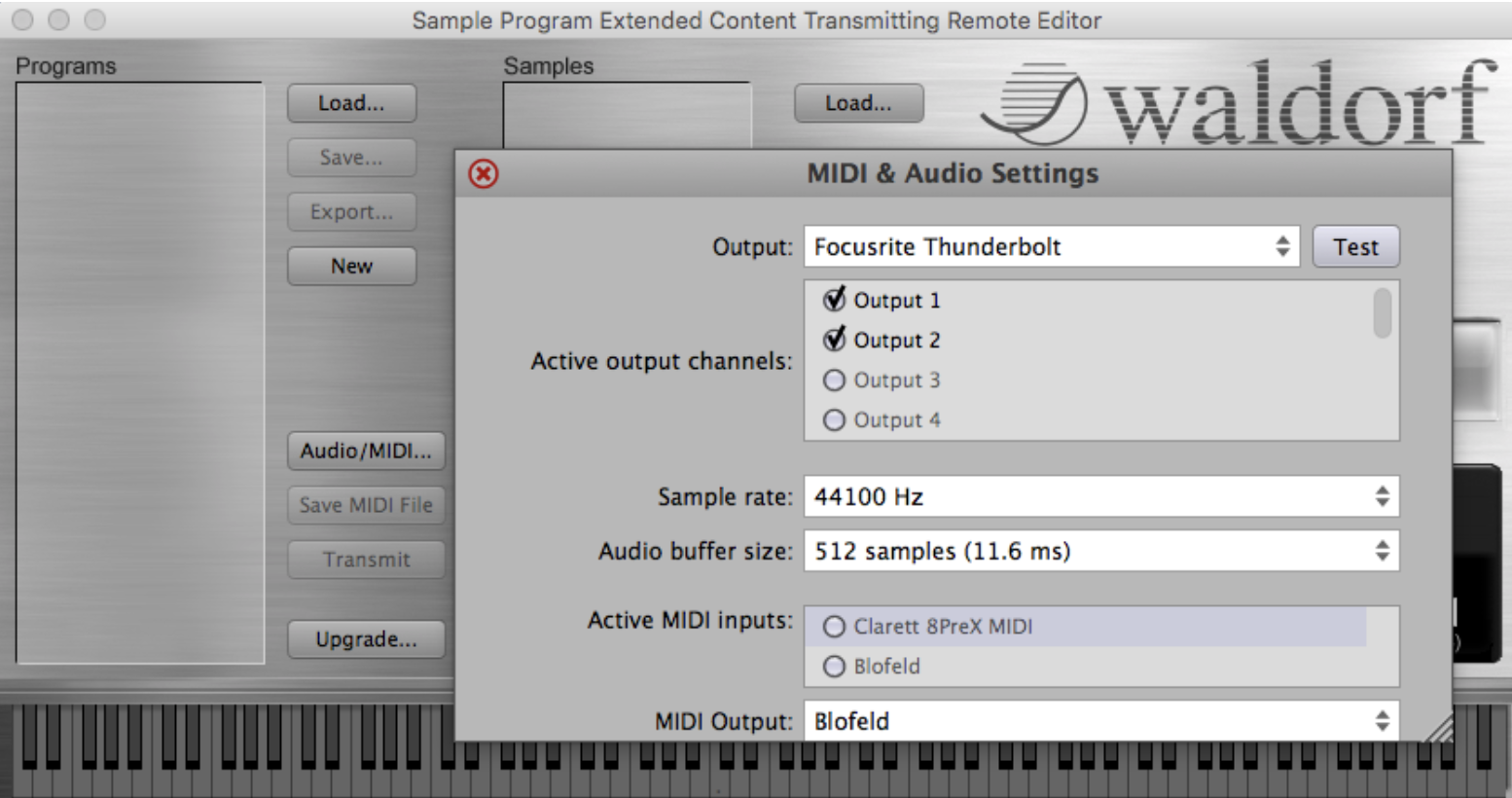This screenshot has width=1512, height=798.
Task: Enable Blofeld as MIDI input
Action: click(x=834, y=667)
